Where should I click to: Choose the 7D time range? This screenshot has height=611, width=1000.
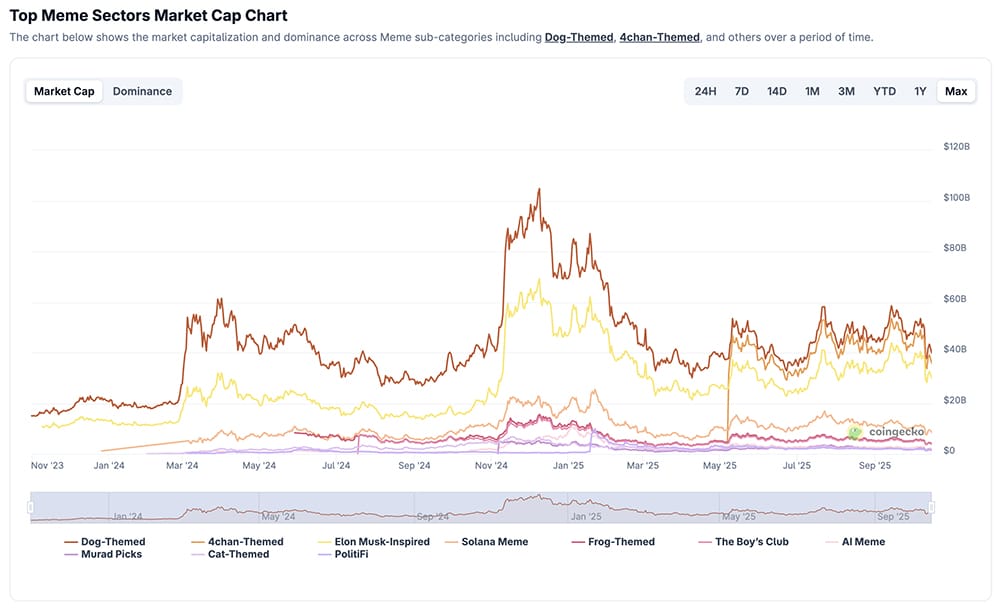click(x=742, y=91)
